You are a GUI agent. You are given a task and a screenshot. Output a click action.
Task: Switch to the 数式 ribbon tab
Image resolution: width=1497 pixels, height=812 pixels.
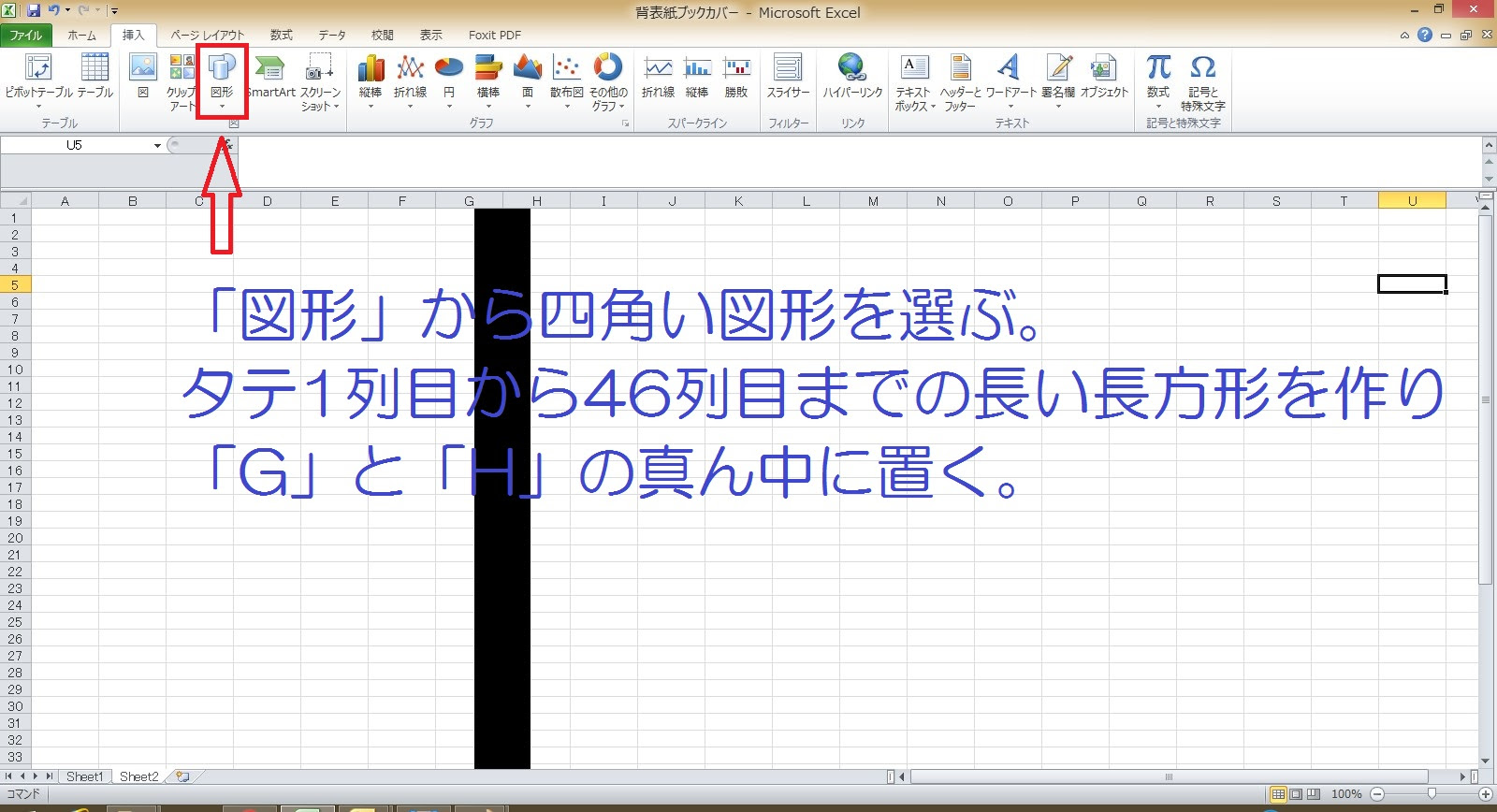point(282,36)
